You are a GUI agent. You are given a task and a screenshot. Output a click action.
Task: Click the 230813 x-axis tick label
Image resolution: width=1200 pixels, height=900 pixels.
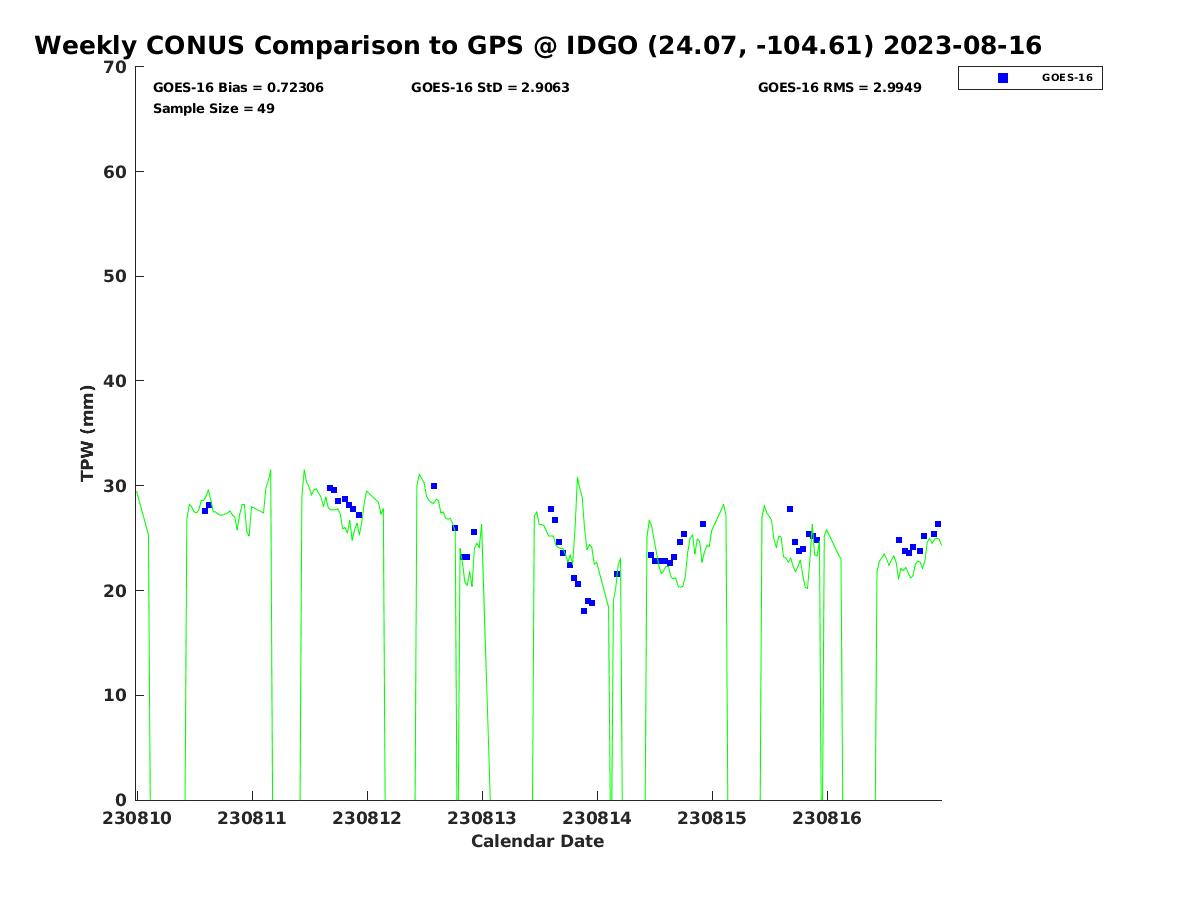click(482, 818)
